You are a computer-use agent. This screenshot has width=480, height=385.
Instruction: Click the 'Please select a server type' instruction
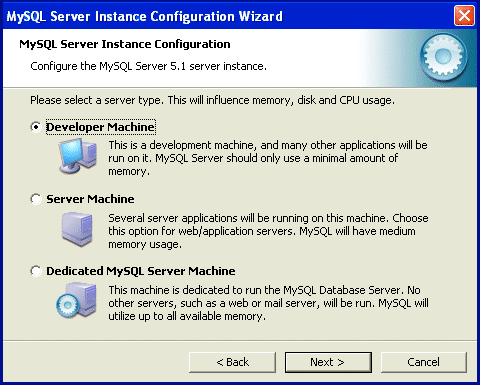212,100
